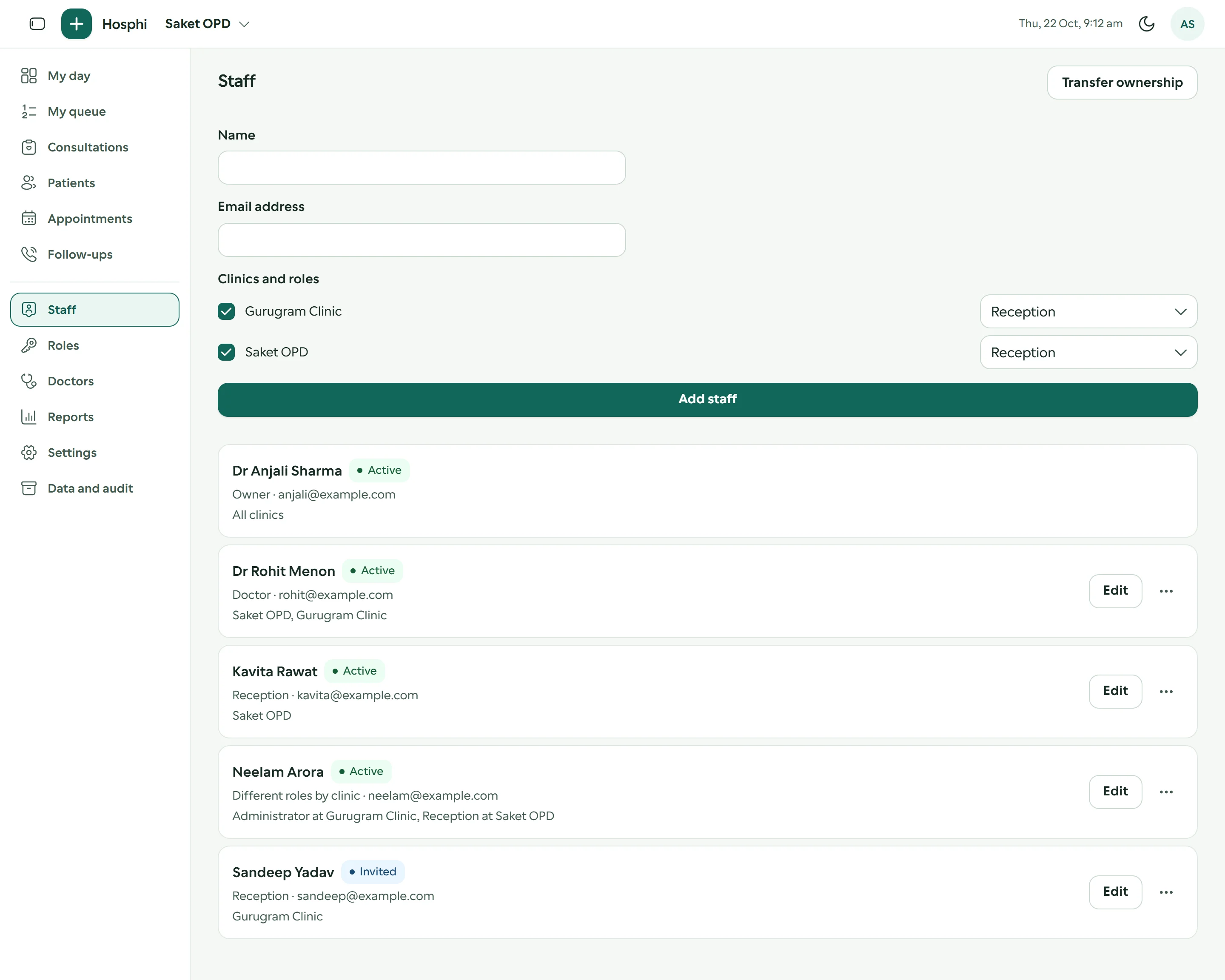
Task: Click the Roles key icon
Action: (x=29, y=345)
